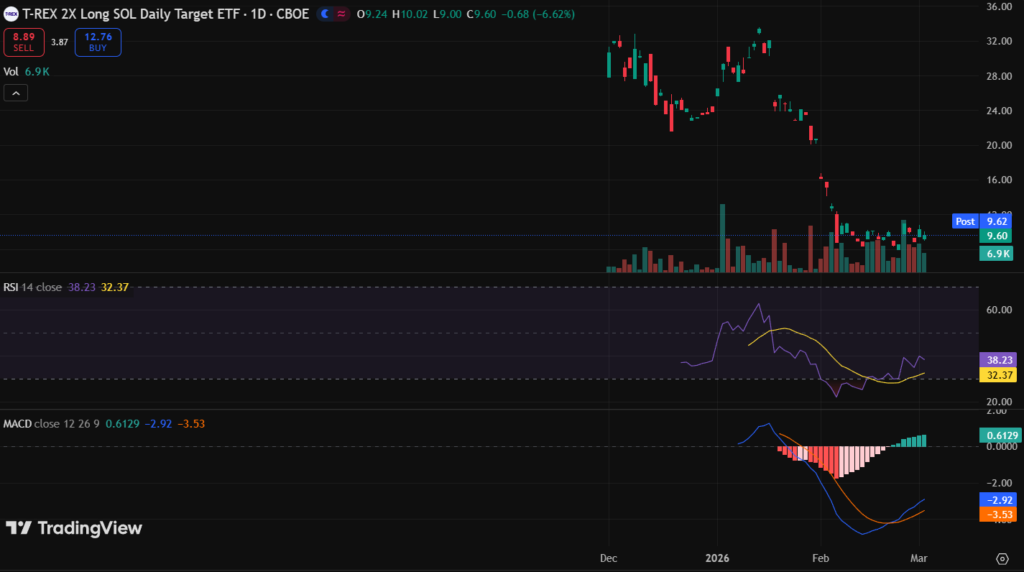Click the T-REX ticker logo icon
Screen dimensions: 1024x572
pyautogui.click(x=11, y=15)
